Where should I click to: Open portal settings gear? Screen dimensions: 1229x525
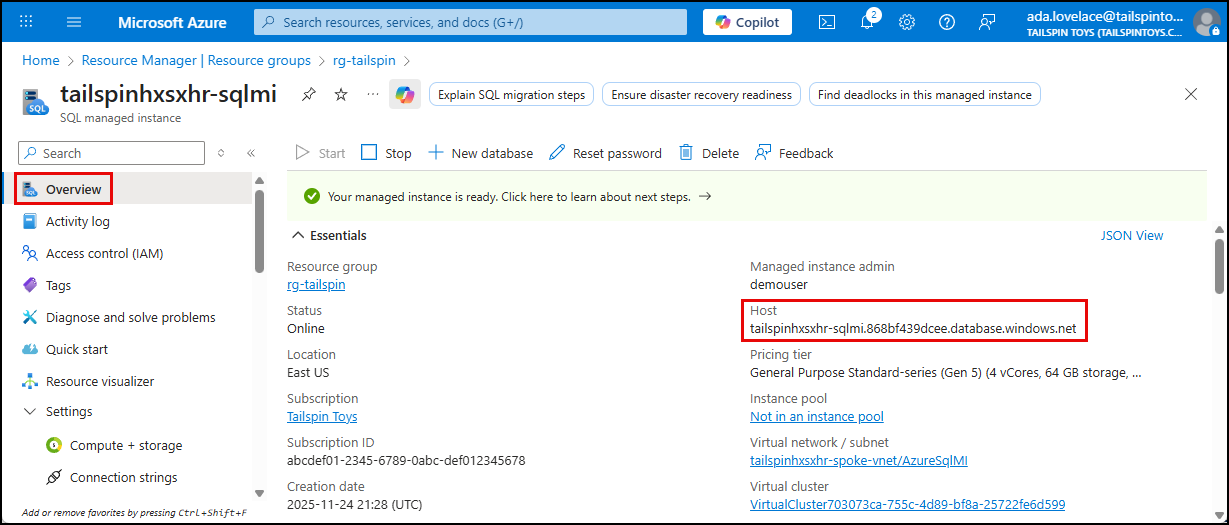(907, 22)
